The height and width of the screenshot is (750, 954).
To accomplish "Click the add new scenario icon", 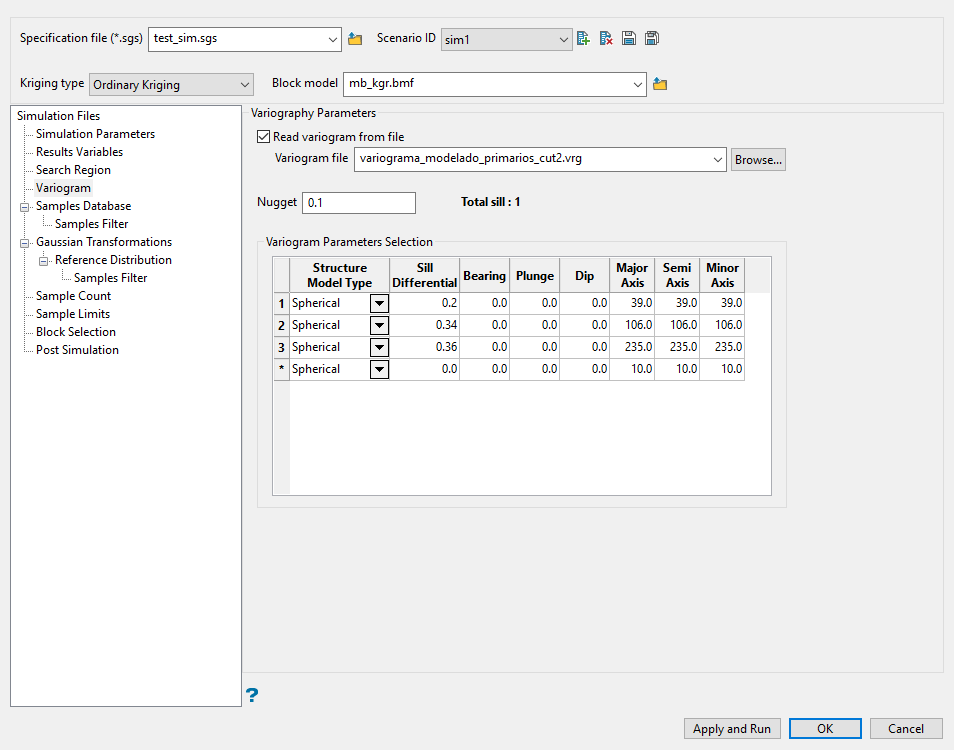I will [x=584, y=39].
